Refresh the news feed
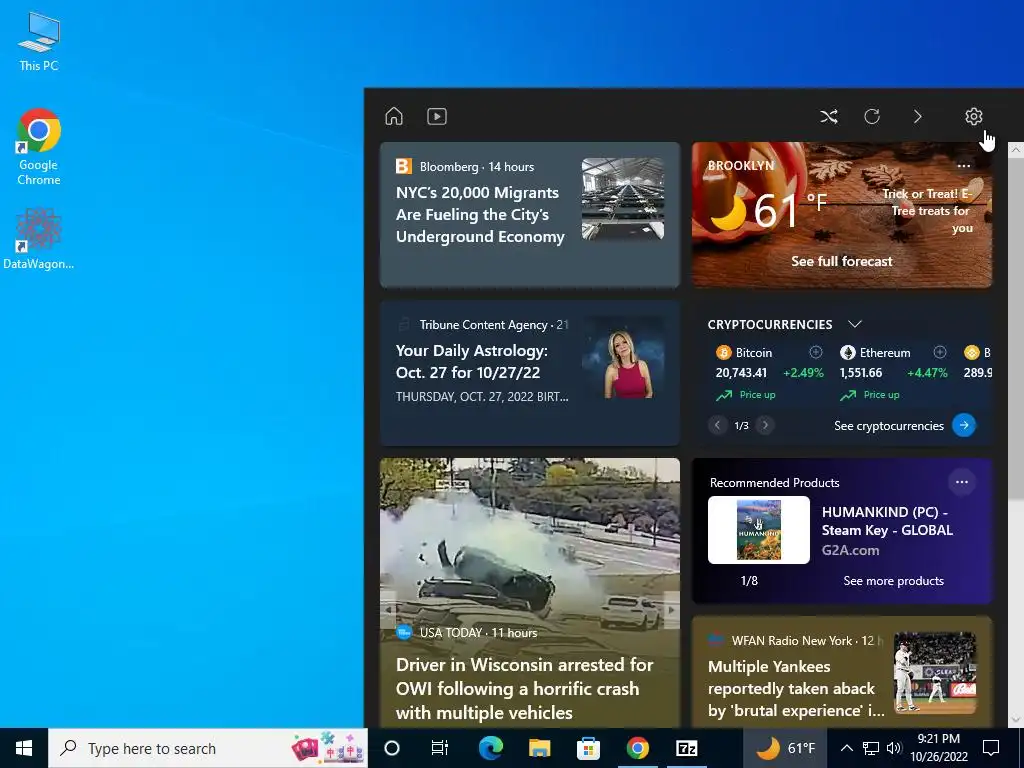Screen dimensions: 1024x768 tap(872, 116)
